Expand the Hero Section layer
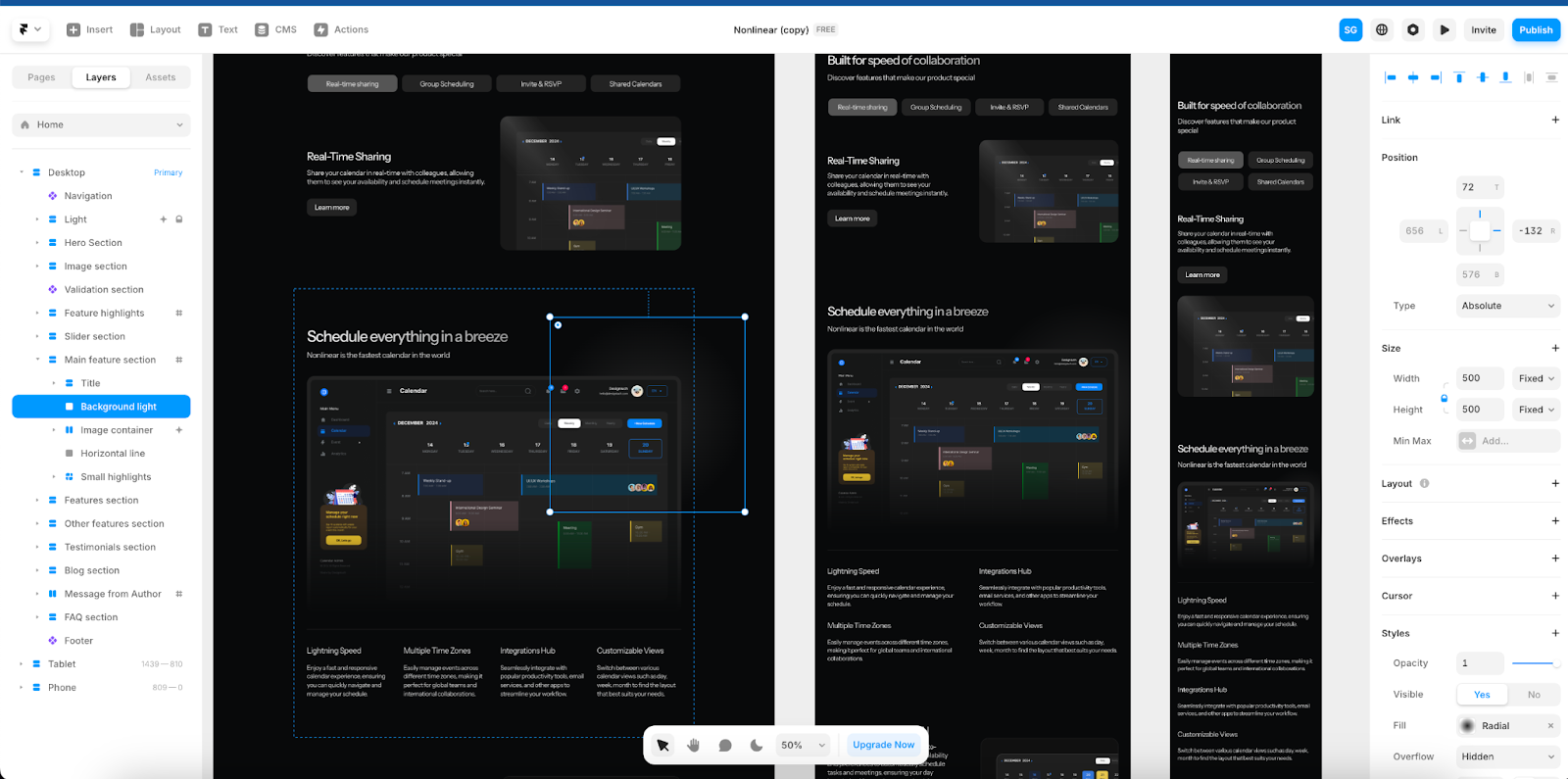This screenshot has height=779, width=1568. [x=37, y=243]
